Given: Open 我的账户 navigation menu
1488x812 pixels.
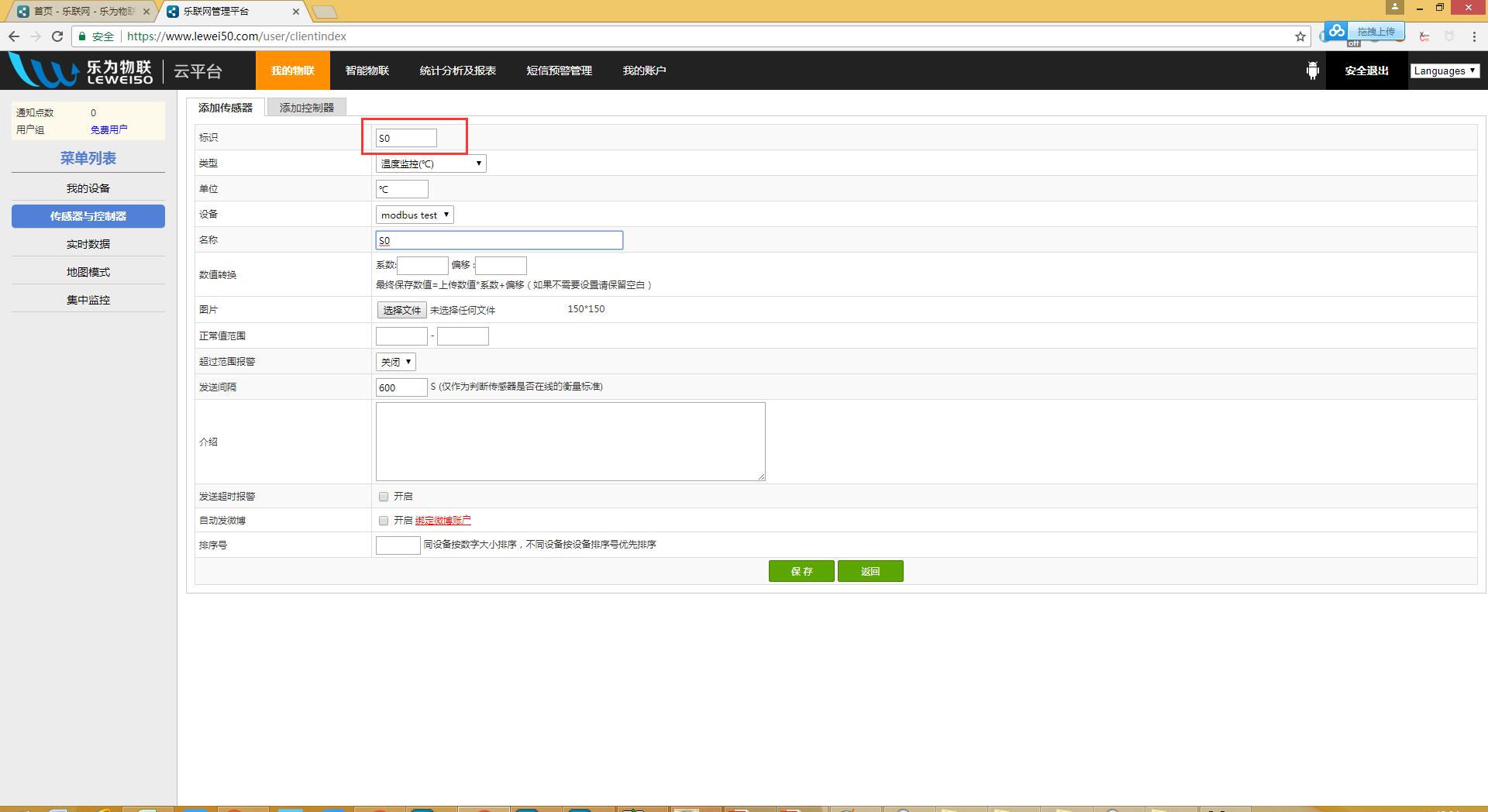Looking at the screenshot, I should [645, 71].
